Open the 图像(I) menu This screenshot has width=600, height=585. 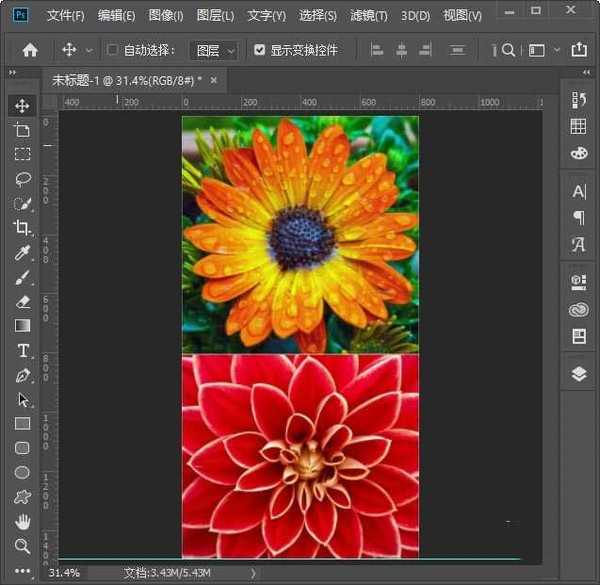[166, 16]
